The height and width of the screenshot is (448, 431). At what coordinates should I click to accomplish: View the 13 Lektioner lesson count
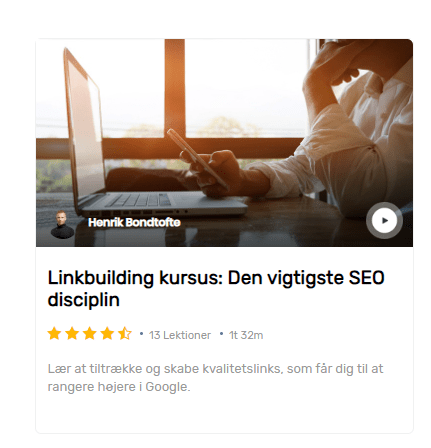click(180, 335)
